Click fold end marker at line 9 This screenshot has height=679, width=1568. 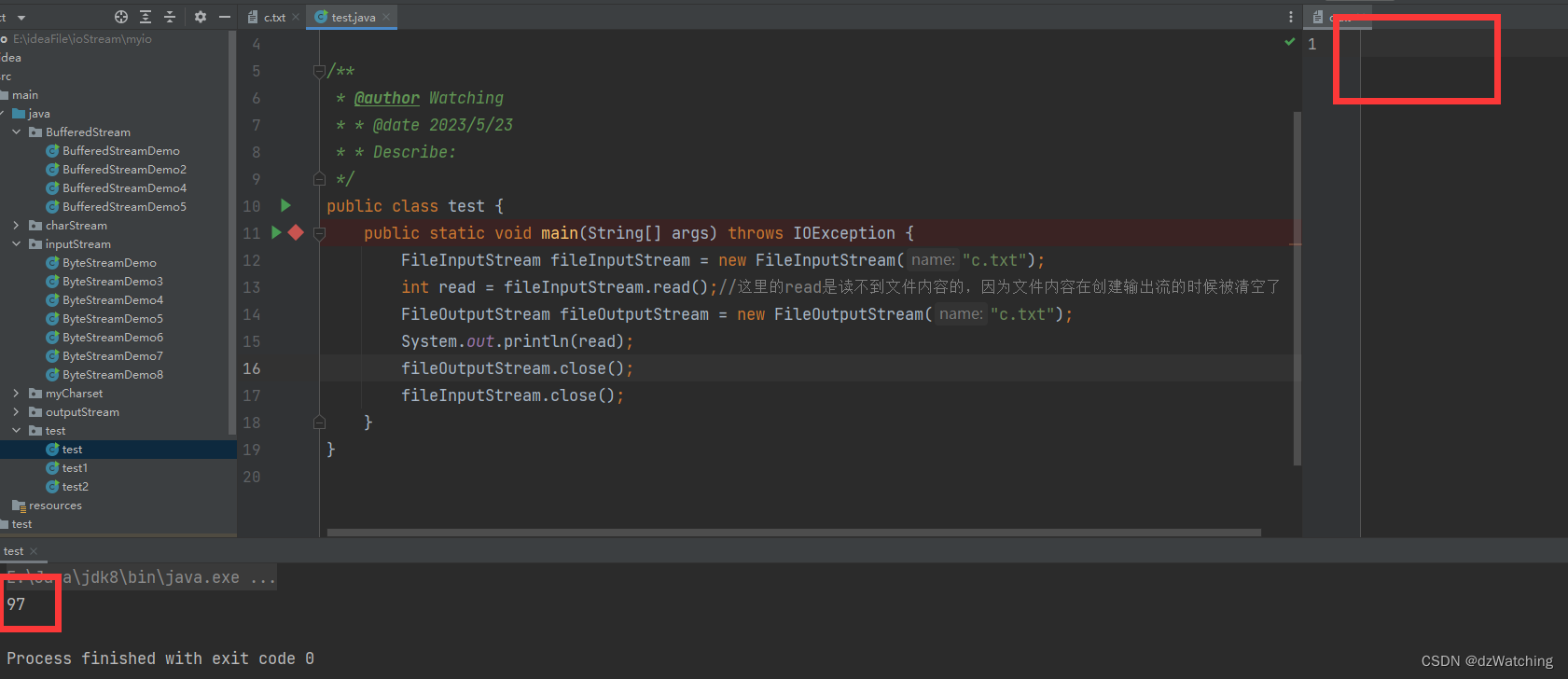coord(319,179)
